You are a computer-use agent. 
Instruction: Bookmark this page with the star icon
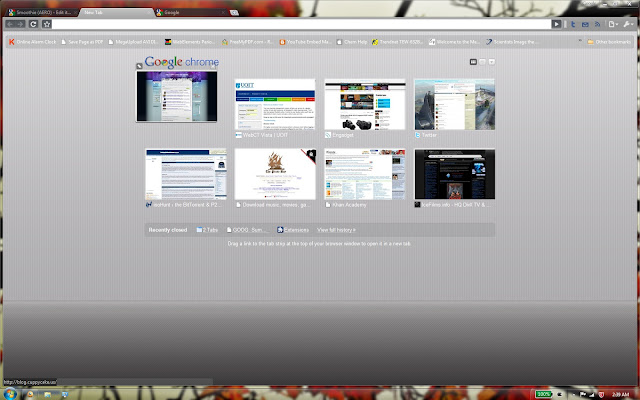(47, 24)
